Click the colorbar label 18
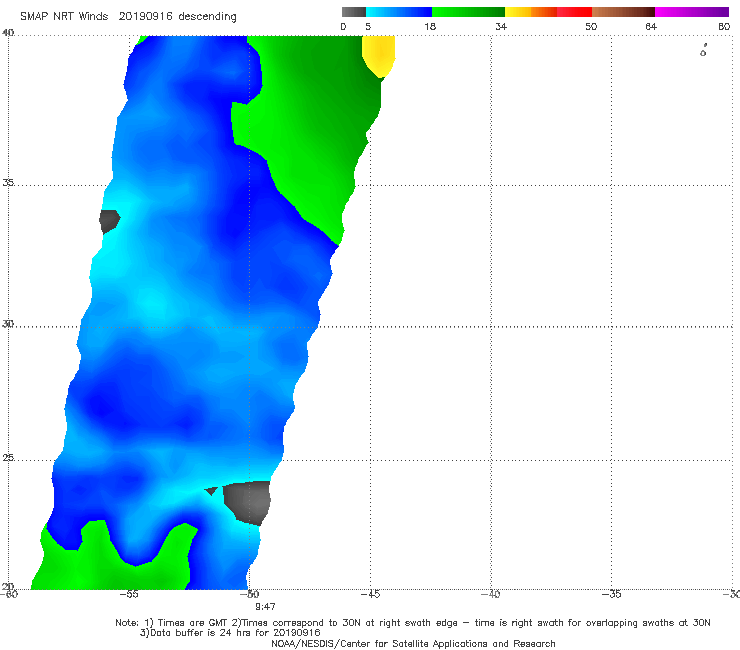This screenshot has height=650, width=740. [x=430, y=26]
